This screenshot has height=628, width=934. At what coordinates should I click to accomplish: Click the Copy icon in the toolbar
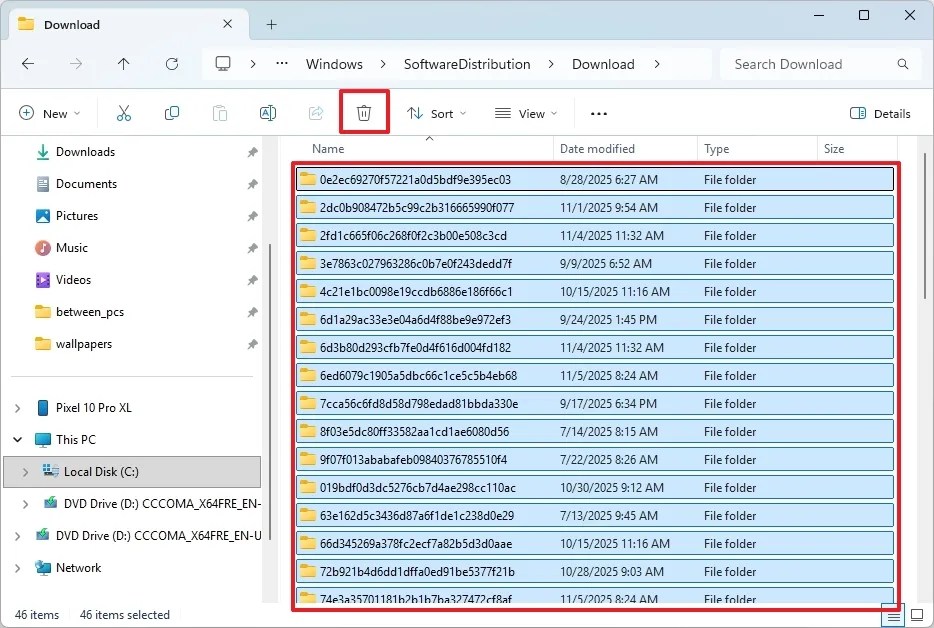point(171,113)
